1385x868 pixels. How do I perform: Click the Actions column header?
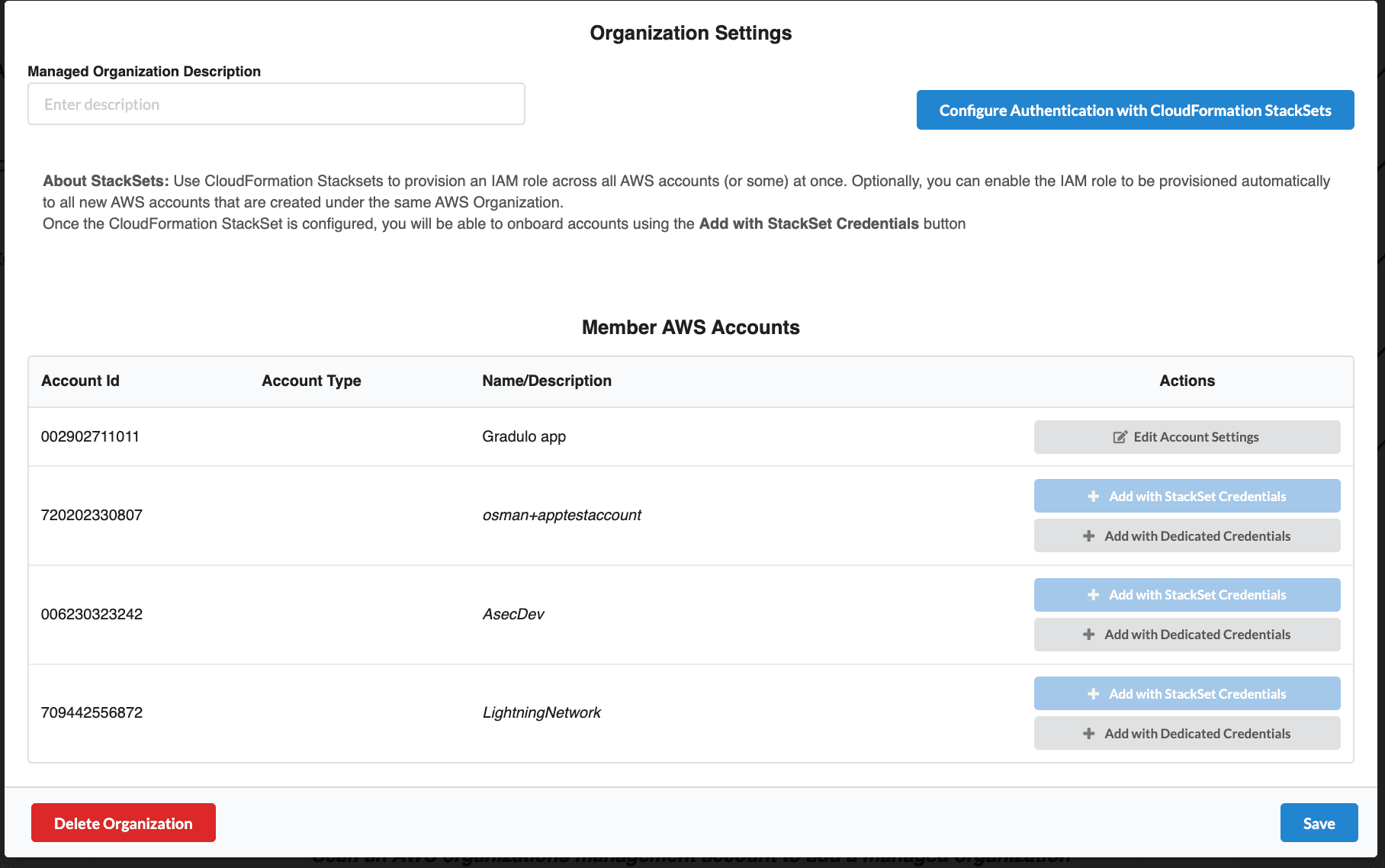1187,381
